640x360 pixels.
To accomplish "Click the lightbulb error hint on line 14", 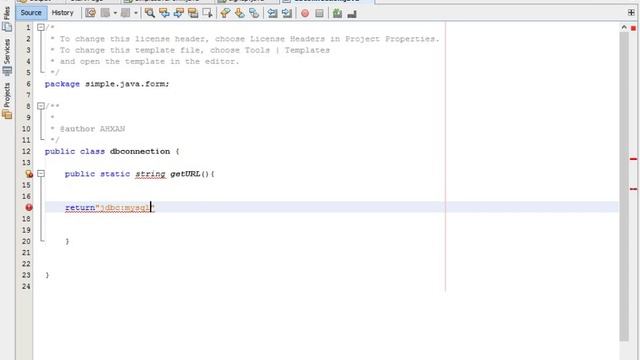I will click(x=28, y=174).
